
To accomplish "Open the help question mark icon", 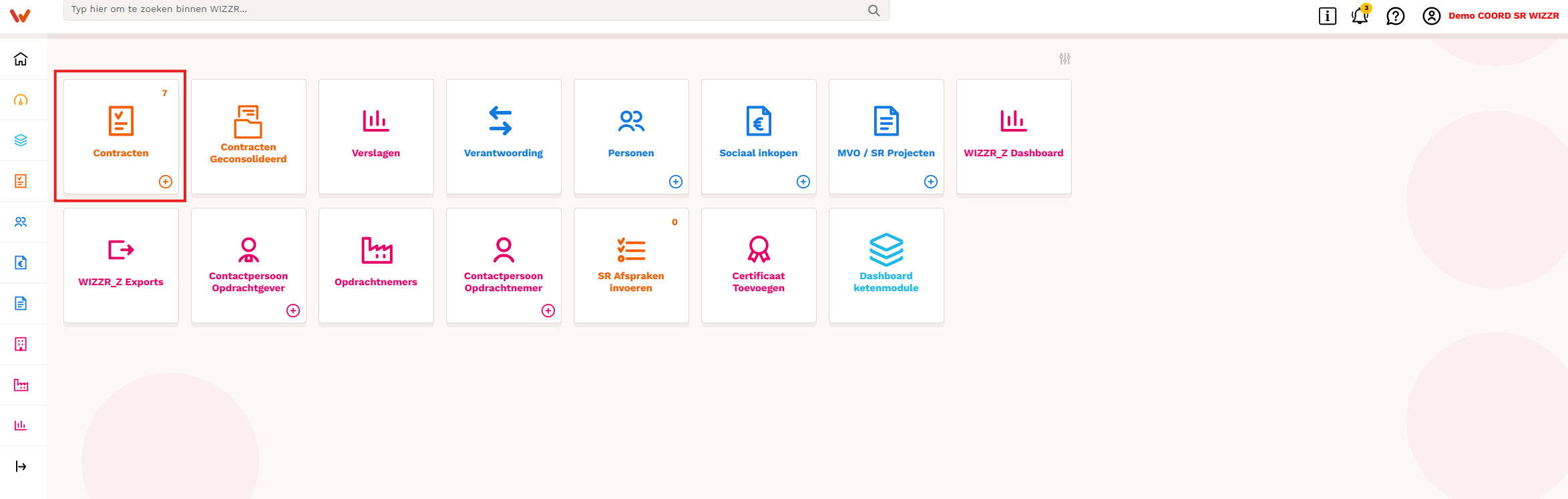I will [1396, 16].
